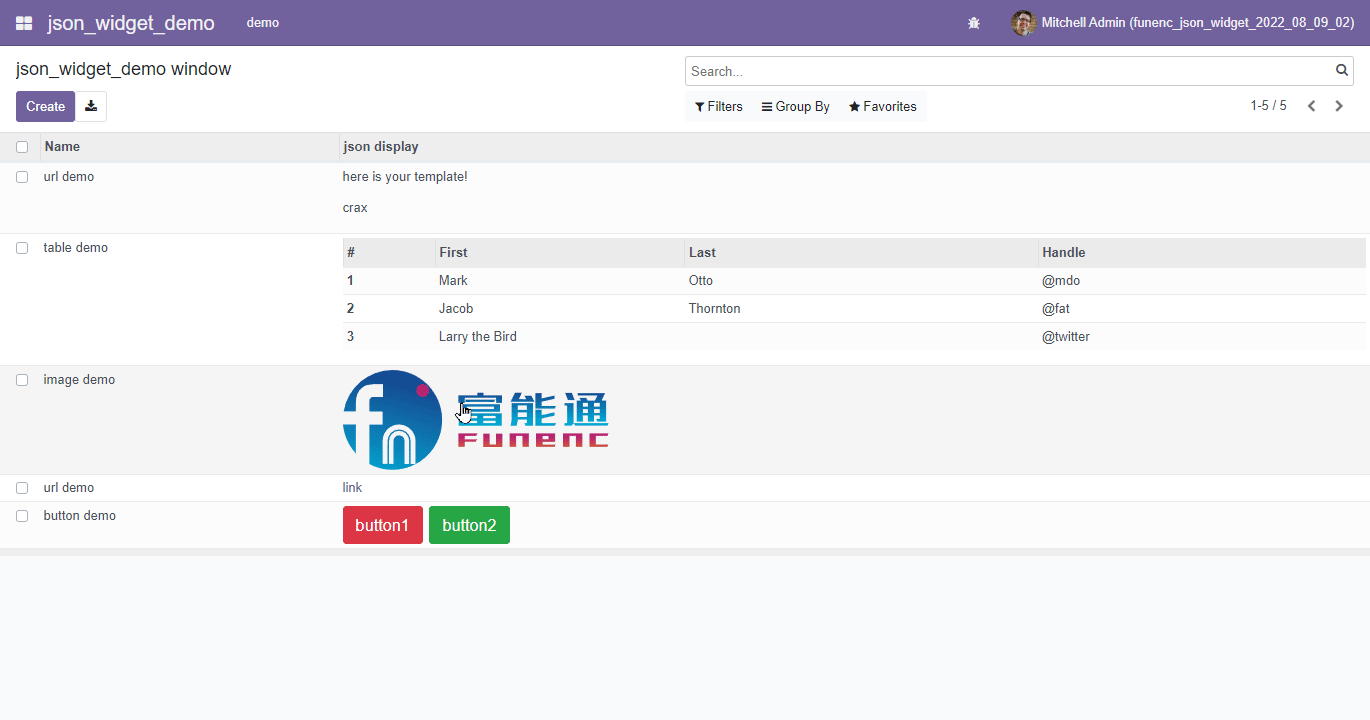Select all records with the header checkbox
This screenshot has width=1370, height=720.
[22, 146]
